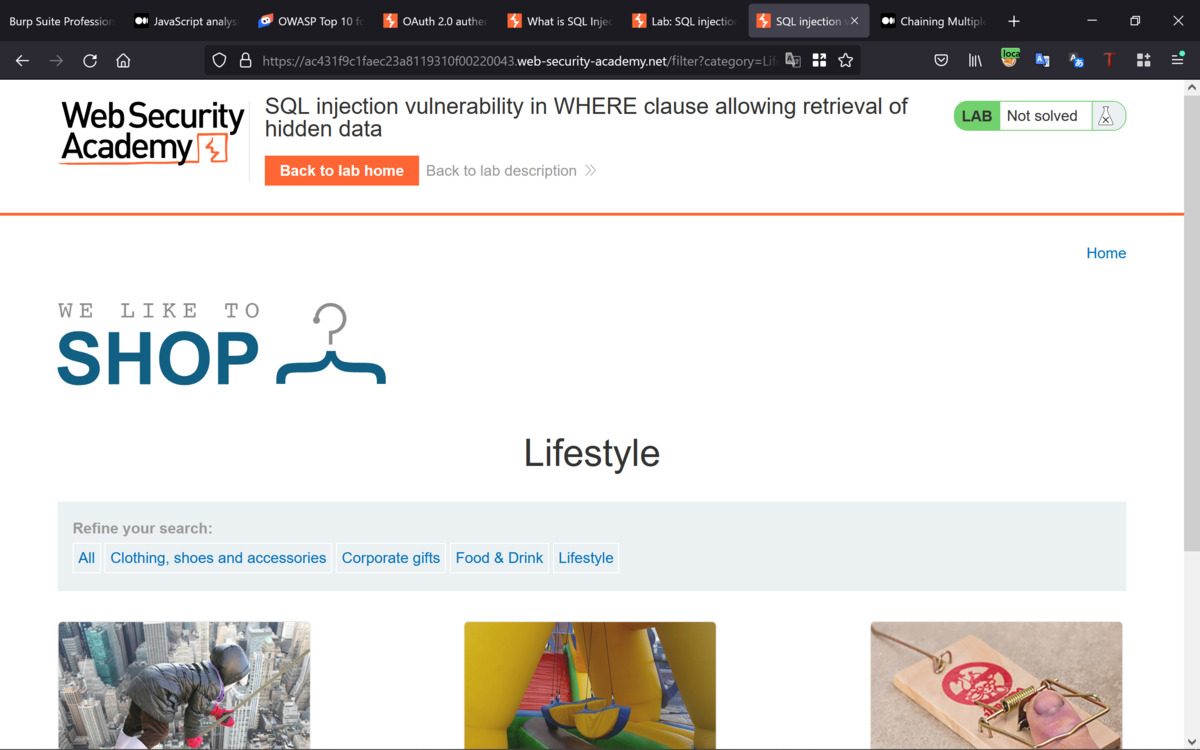Click the 'loca' proxy extension icon
1200x750 pixels.
[x=1009, y=59]
